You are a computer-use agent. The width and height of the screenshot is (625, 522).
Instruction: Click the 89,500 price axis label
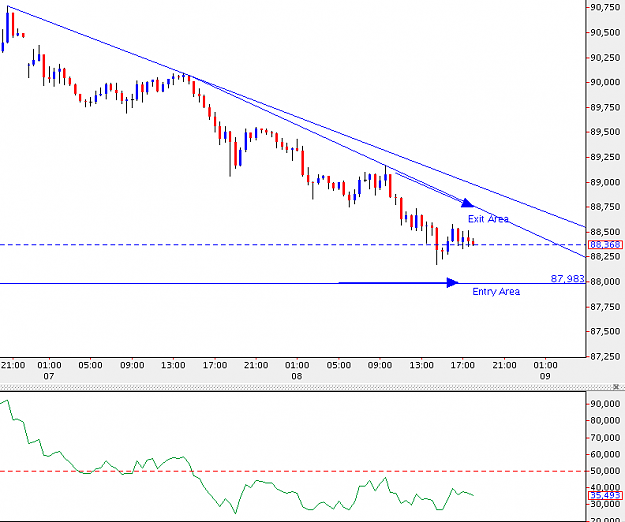point(605,132)
